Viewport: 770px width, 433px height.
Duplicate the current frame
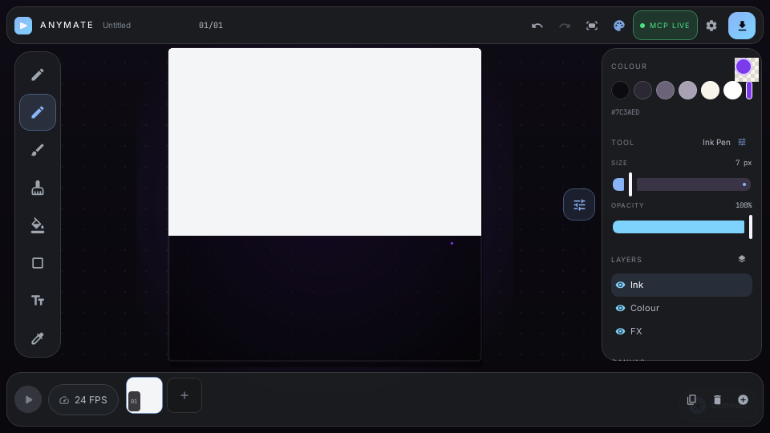[691, 400]
